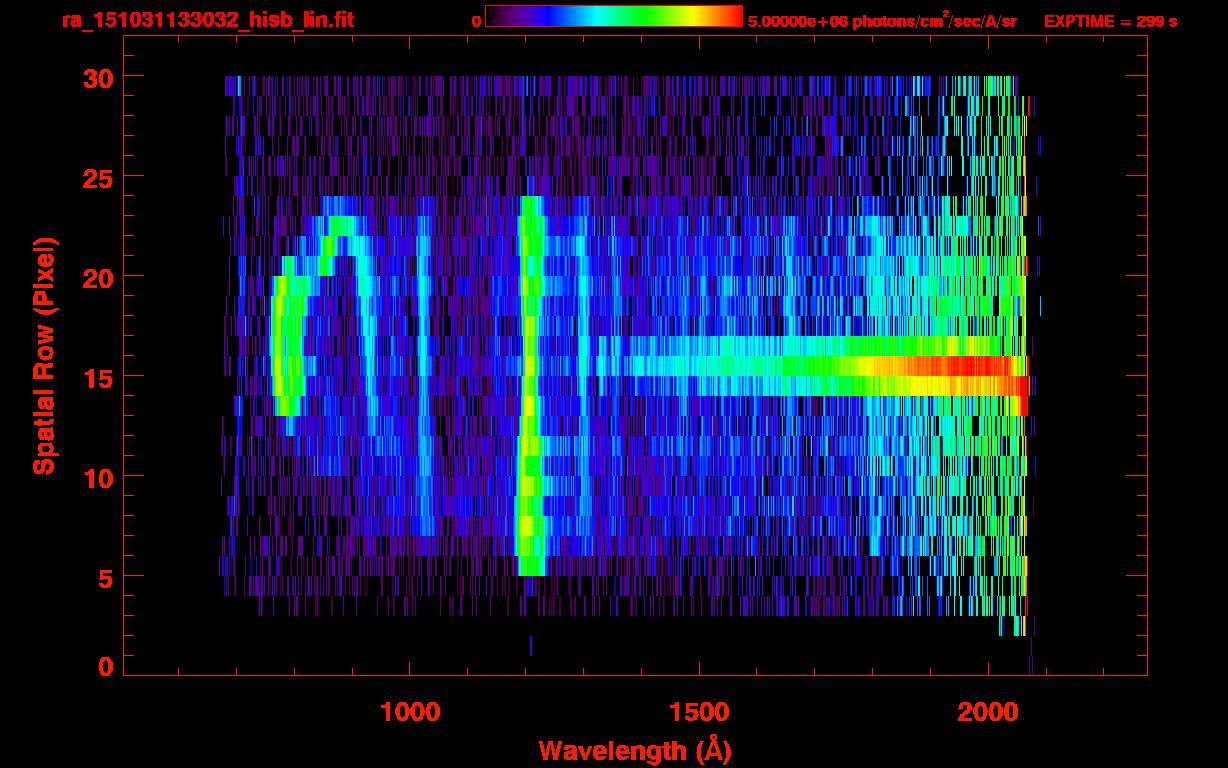This screenshot has width=1228, height=768.
Task: Click the Wavelength (Å) axis title
Action: (x=635, y=750)
